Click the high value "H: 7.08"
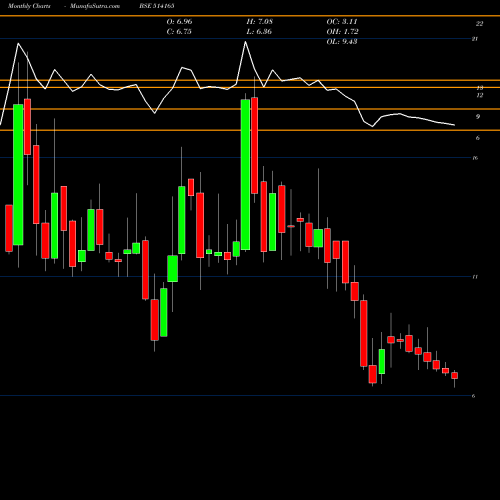This screenshot has height=500, width=500. tap(259, 22)
